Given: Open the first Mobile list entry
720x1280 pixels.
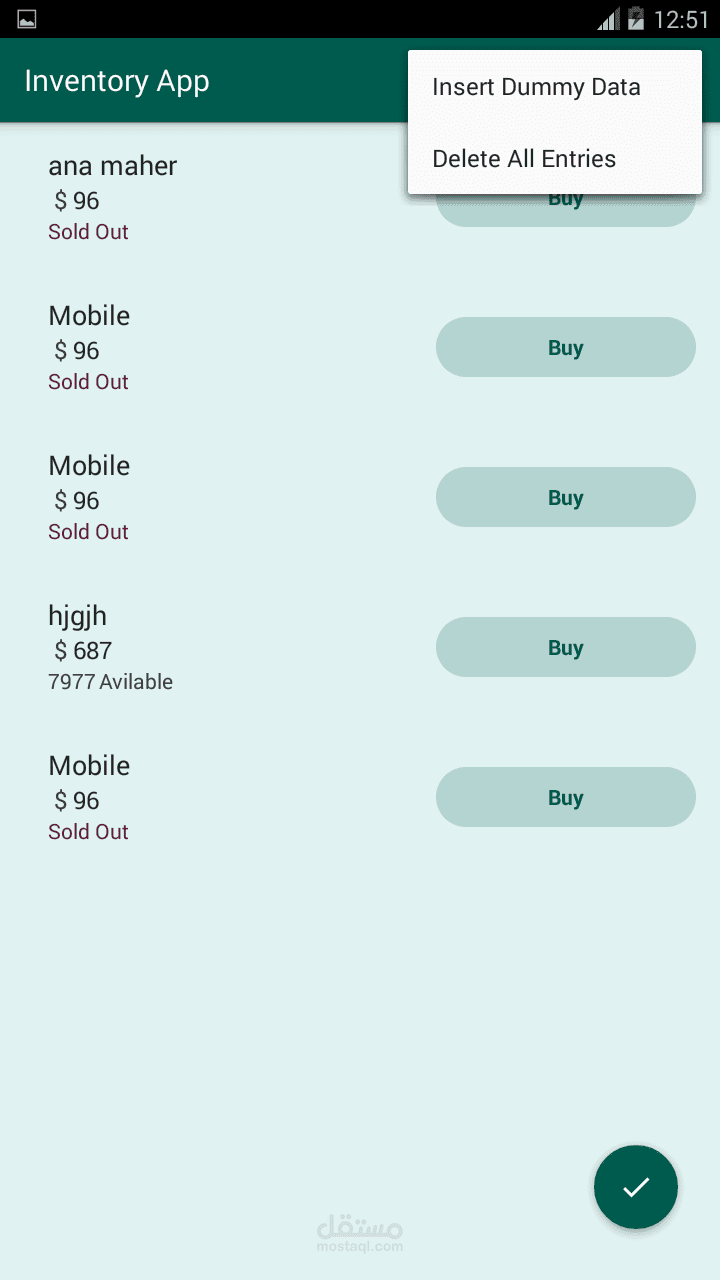Looking at the screenshot, I should point(89,316).
